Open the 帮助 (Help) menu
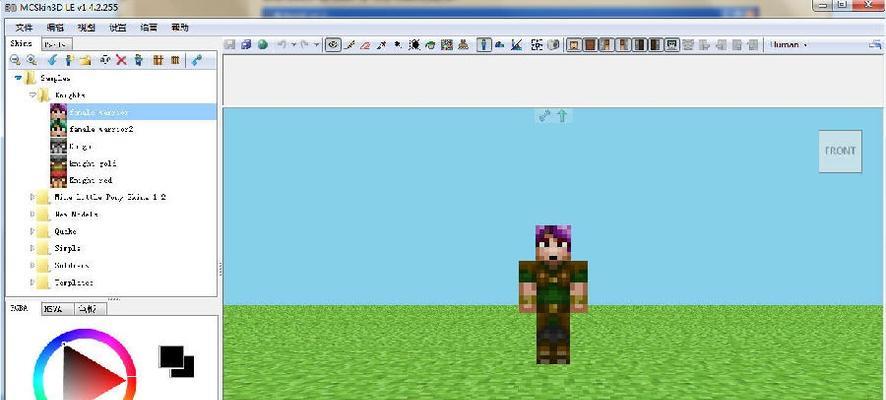This screenshot has width=886, height=400. click(180, 27)
